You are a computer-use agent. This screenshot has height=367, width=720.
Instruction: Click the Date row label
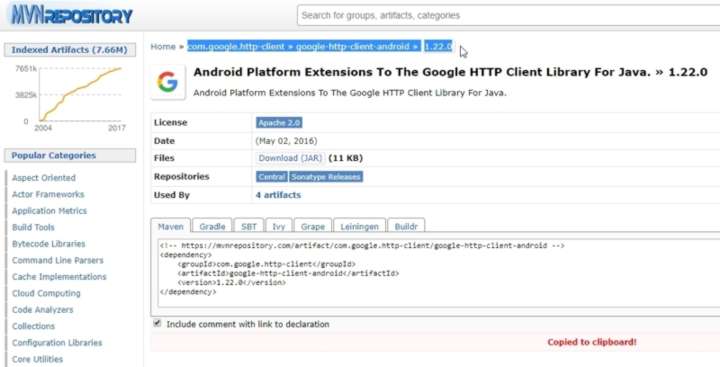point(164,141)
